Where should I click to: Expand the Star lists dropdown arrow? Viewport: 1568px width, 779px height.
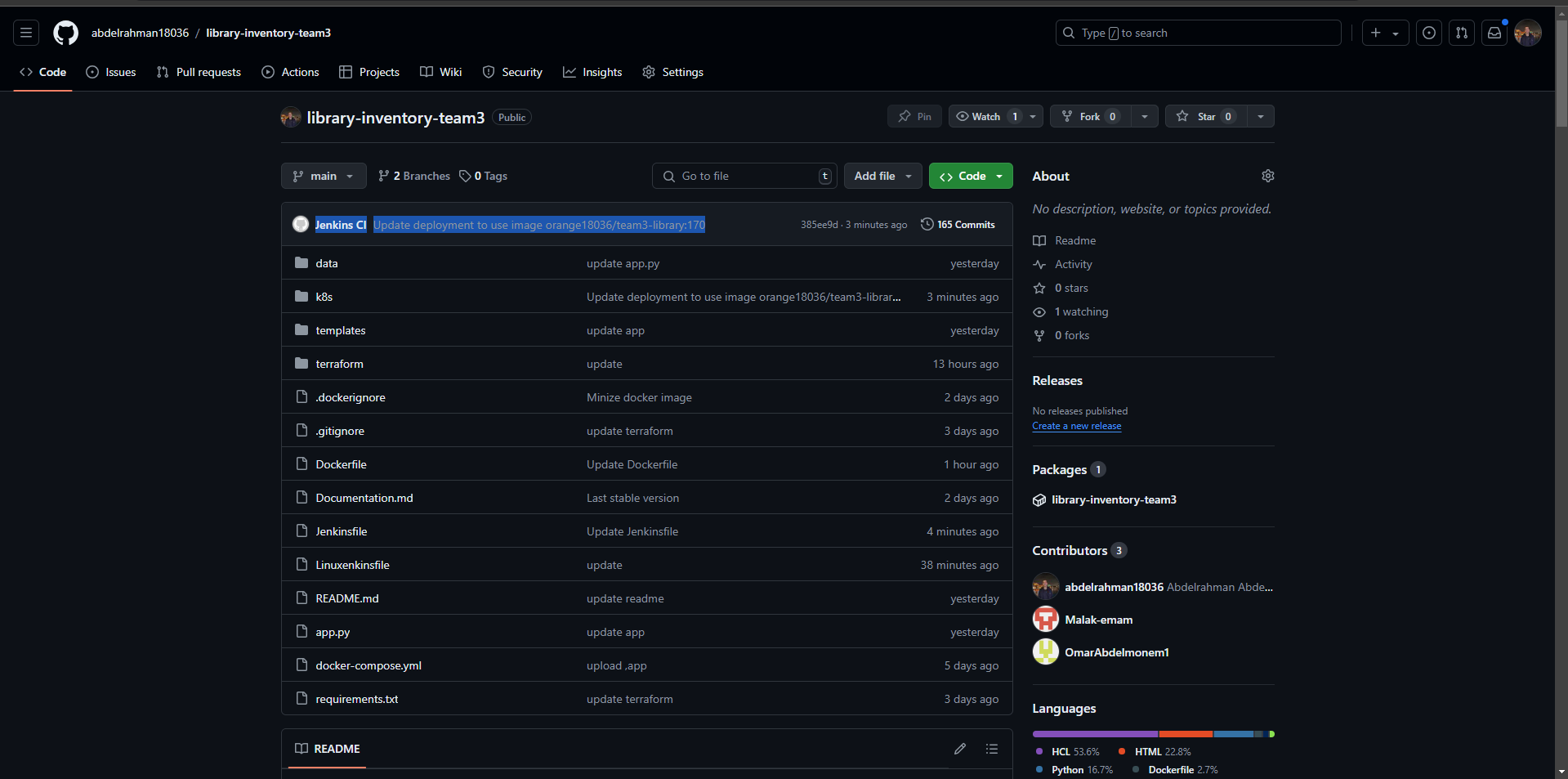[x=1261, y=116]
